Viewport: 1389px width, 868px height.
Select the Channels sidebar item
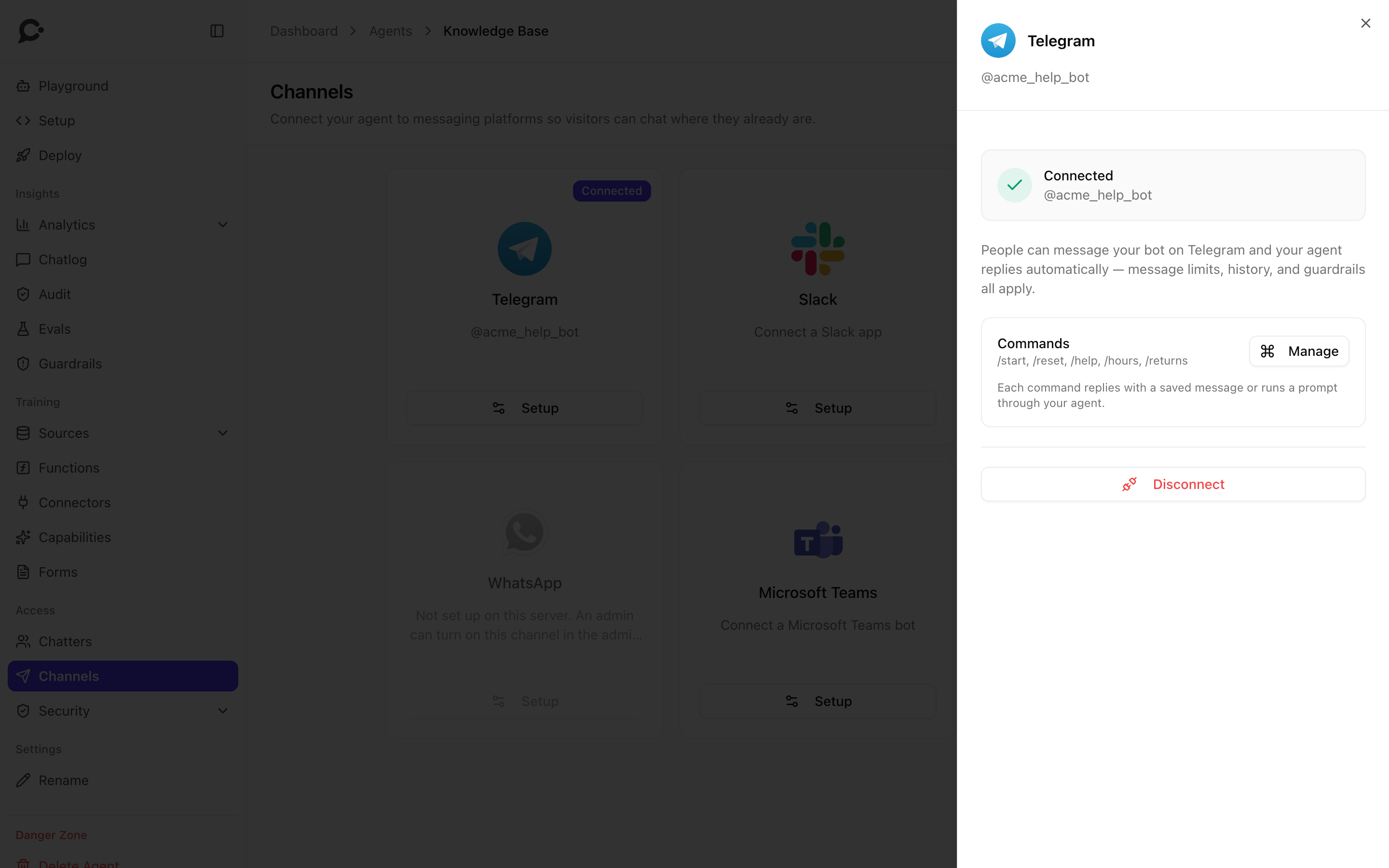[123, 676]
